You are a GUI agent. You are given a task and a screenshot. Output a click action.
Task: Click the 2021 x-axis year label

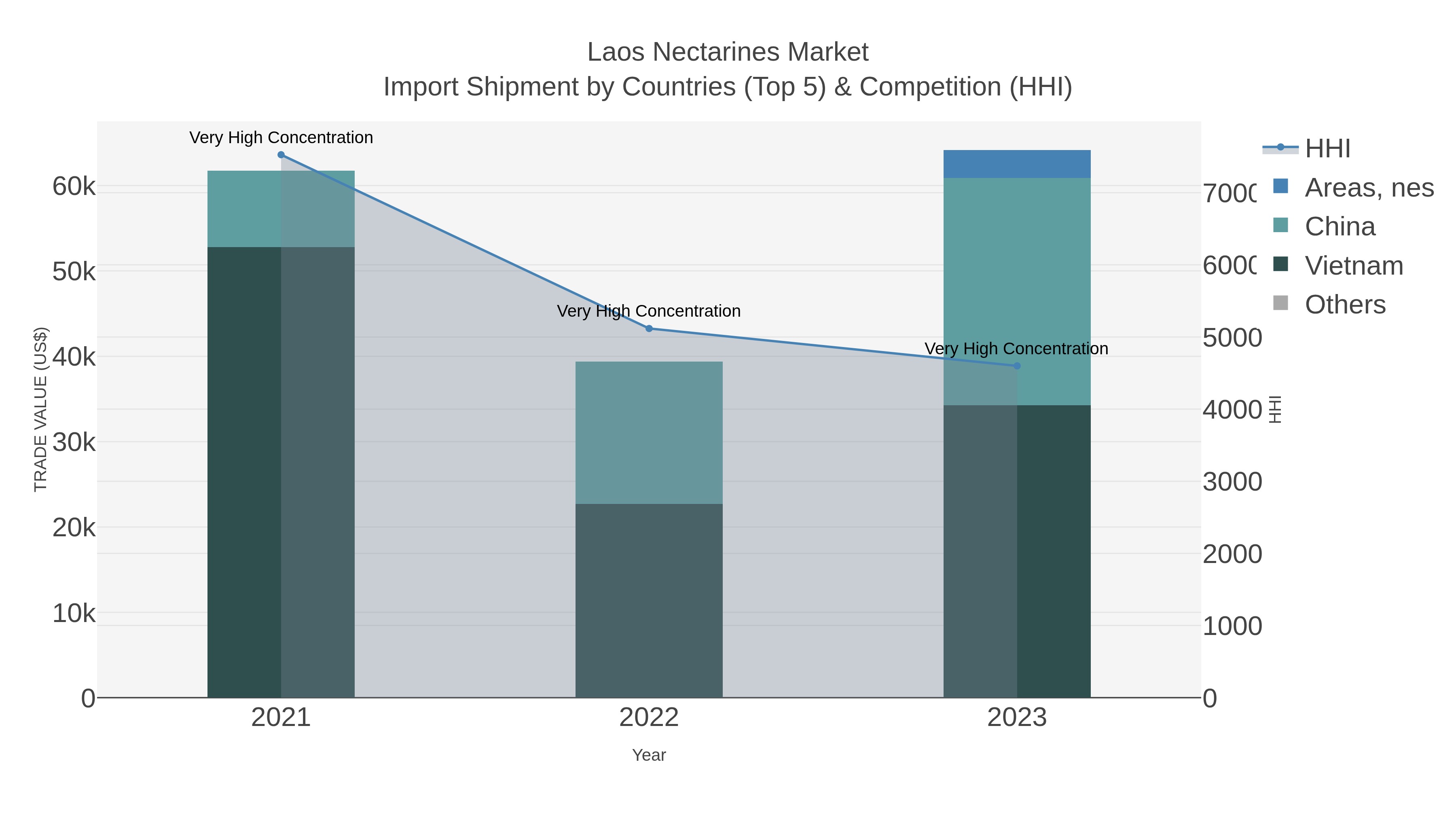(x=281, y=717)
